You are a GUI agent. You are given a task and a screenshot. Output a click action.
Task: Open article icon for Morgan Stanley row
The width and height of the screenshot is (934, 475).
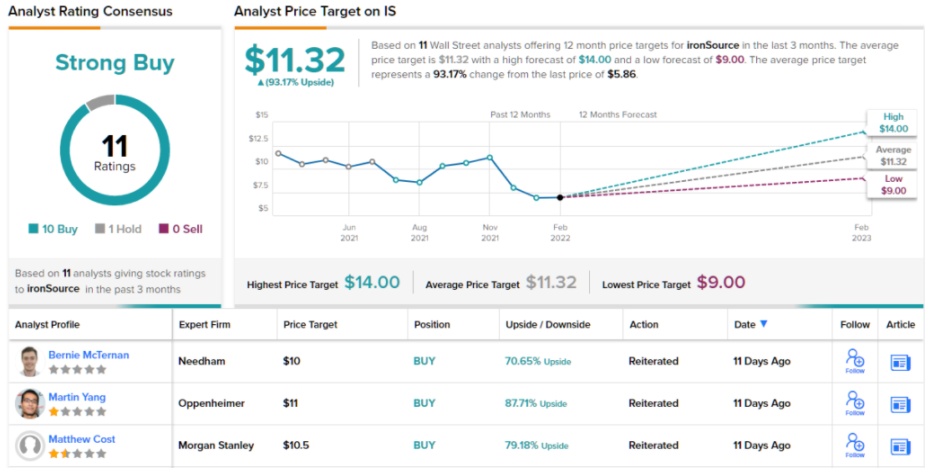click(x=901, y=446)
